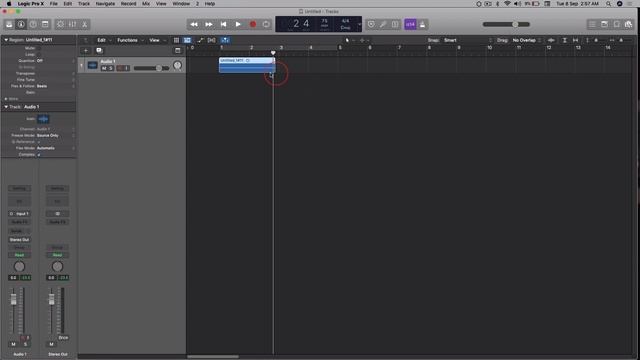Open the Edit menu in tracks area

pos(104,40)
